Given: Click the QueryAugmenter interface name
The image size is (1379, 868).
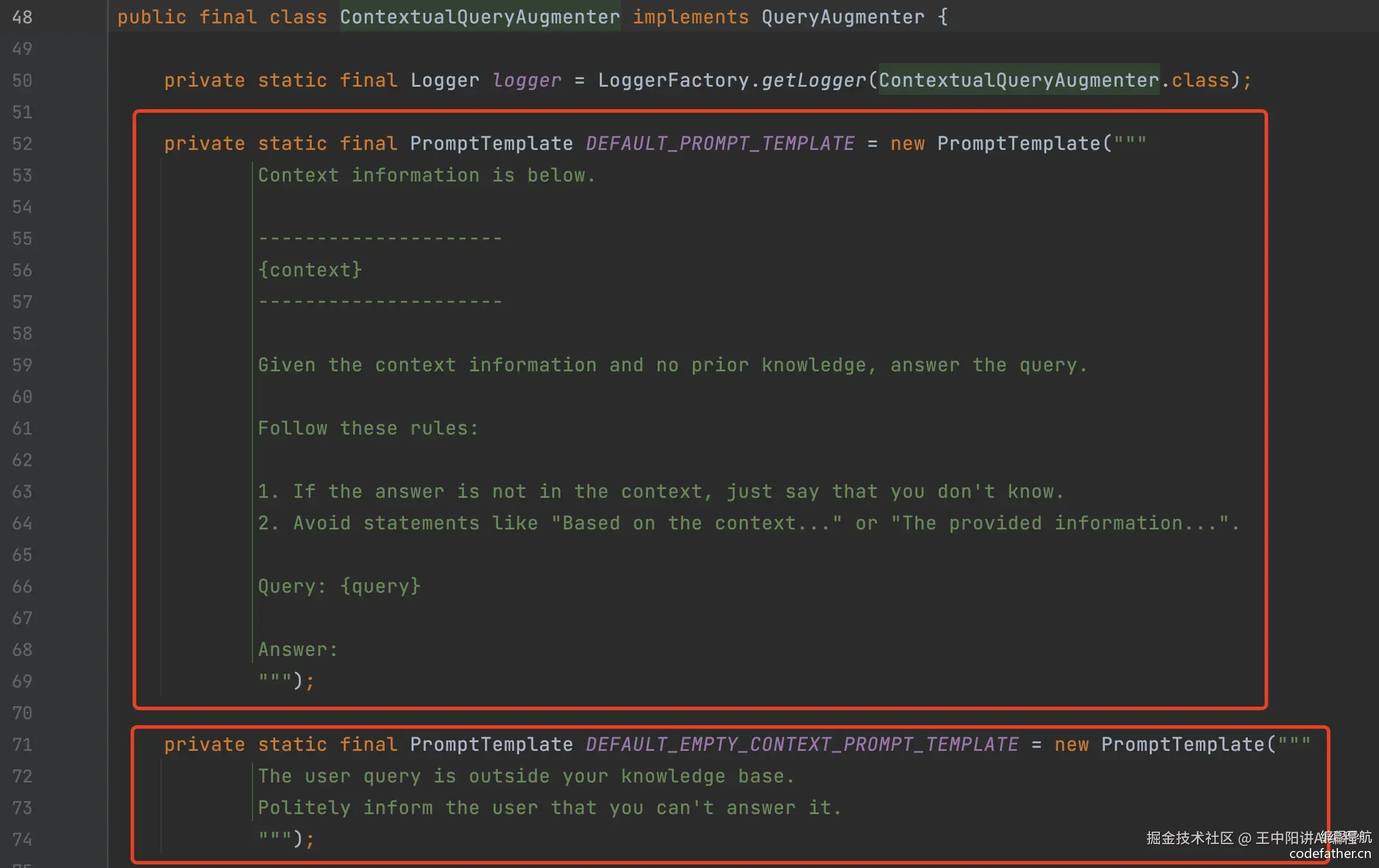Looking at the screenshot, I should pos(842,17).
